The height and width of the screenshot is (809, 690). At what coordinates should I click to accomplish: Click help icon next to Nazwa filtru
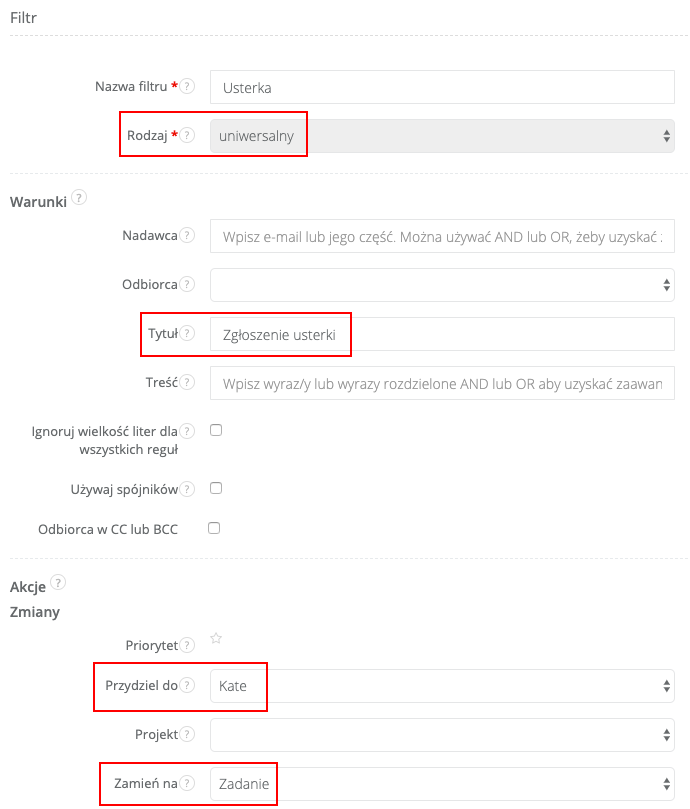point(188,87)
